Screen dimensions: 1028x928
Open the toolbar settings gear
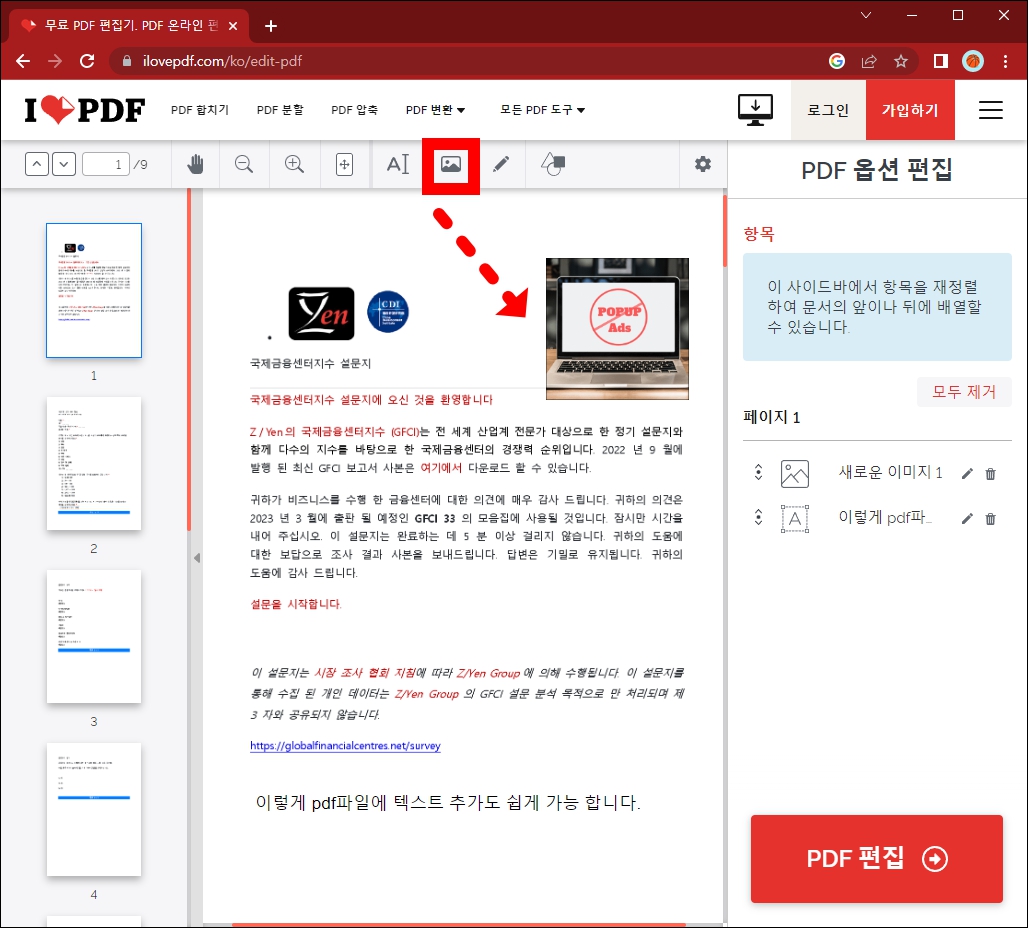[703, 164]
